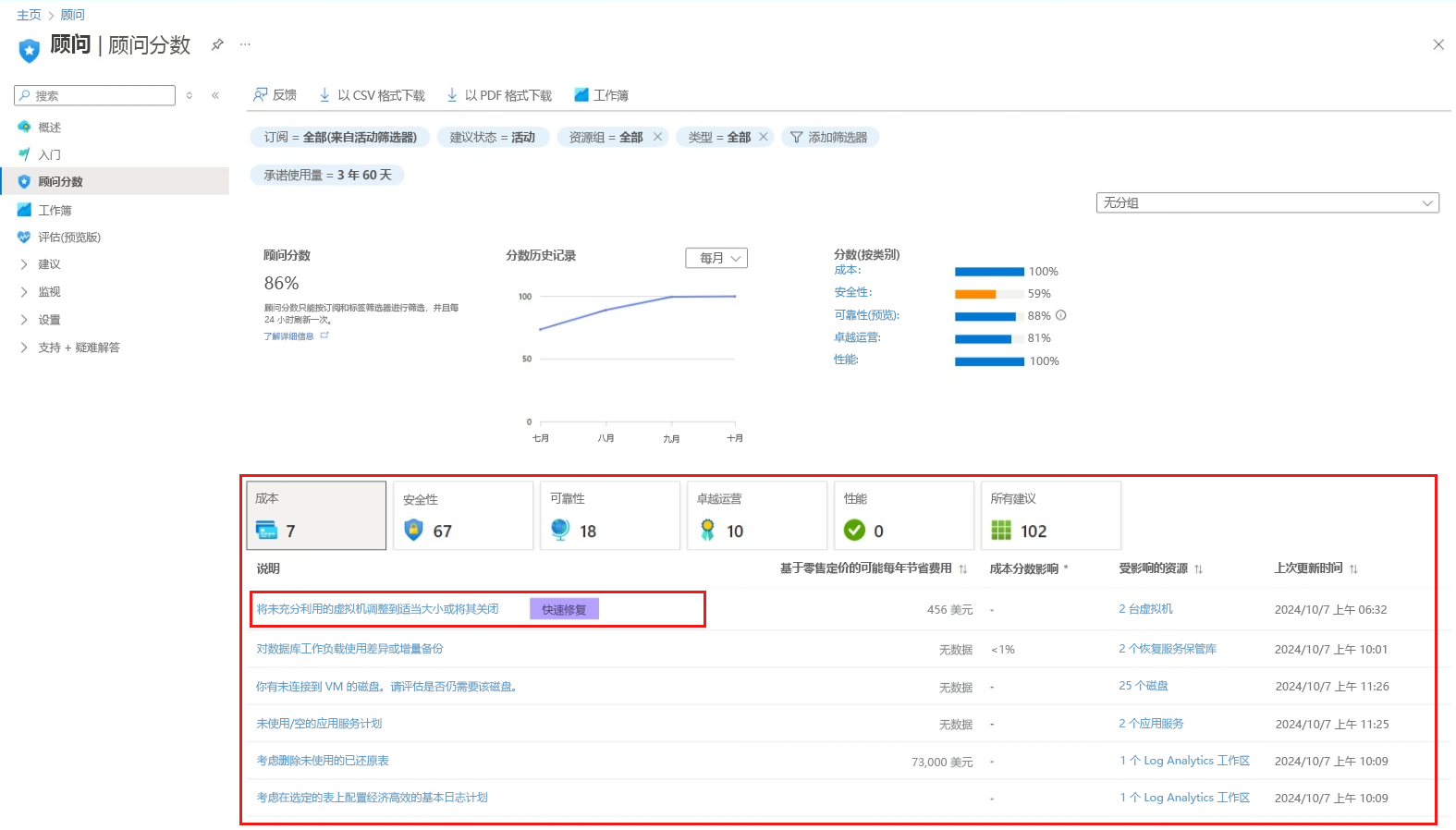Open 工作簿 from the toolbar

(x=601, y=95)
